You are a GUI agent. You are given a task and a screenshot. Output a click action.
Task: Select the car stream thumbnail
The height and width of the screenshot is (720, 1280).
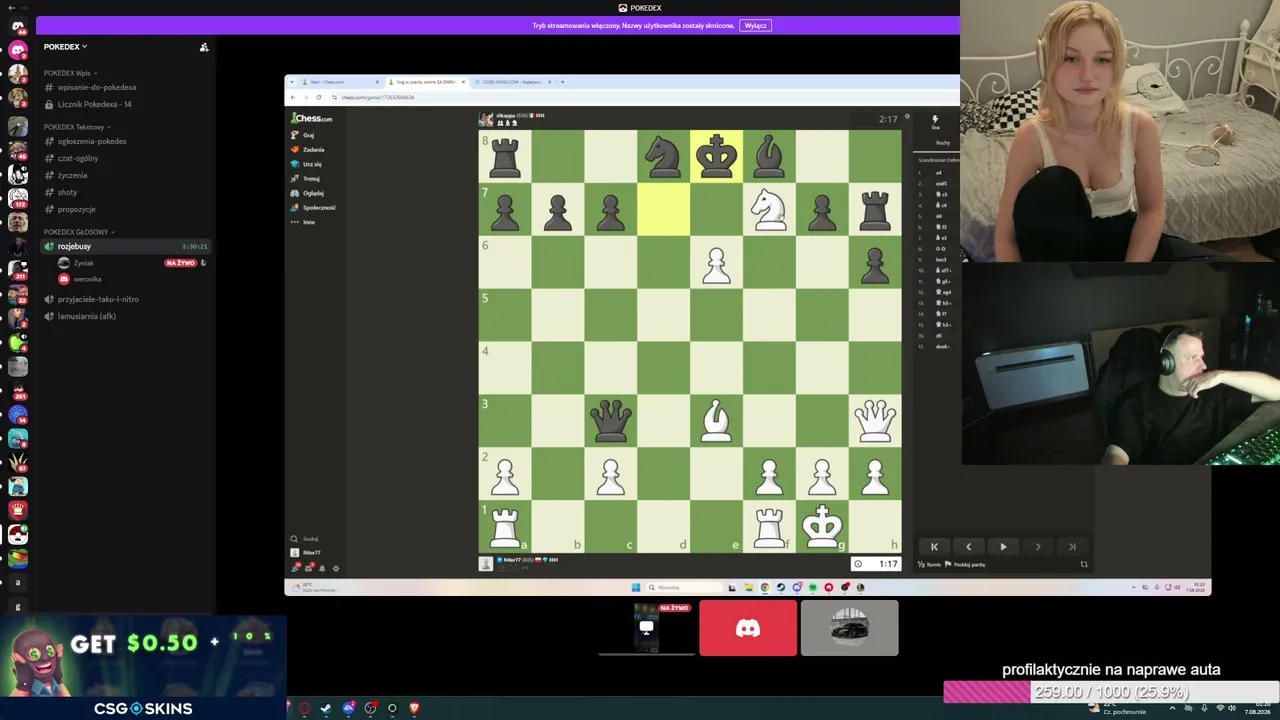[850, 628]
